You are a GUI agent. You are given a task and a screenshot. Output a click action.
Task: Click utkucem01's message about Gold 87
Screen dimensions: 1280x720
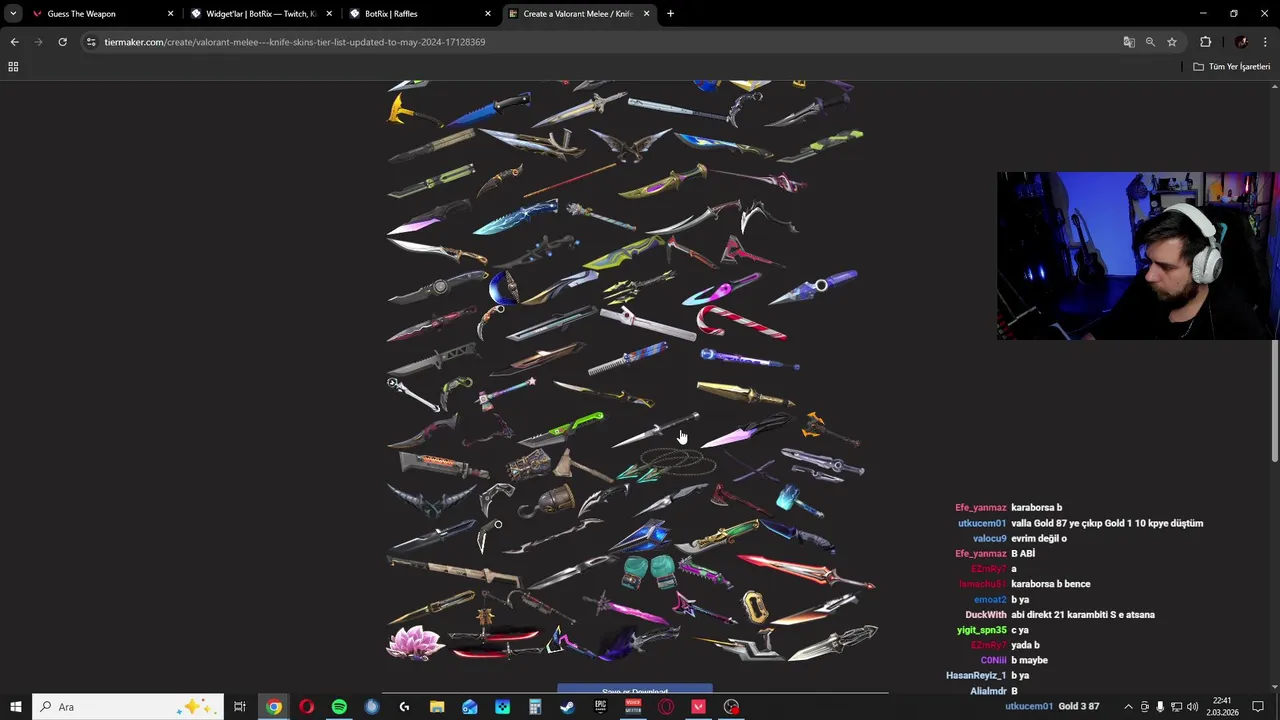pos(1107,523)
